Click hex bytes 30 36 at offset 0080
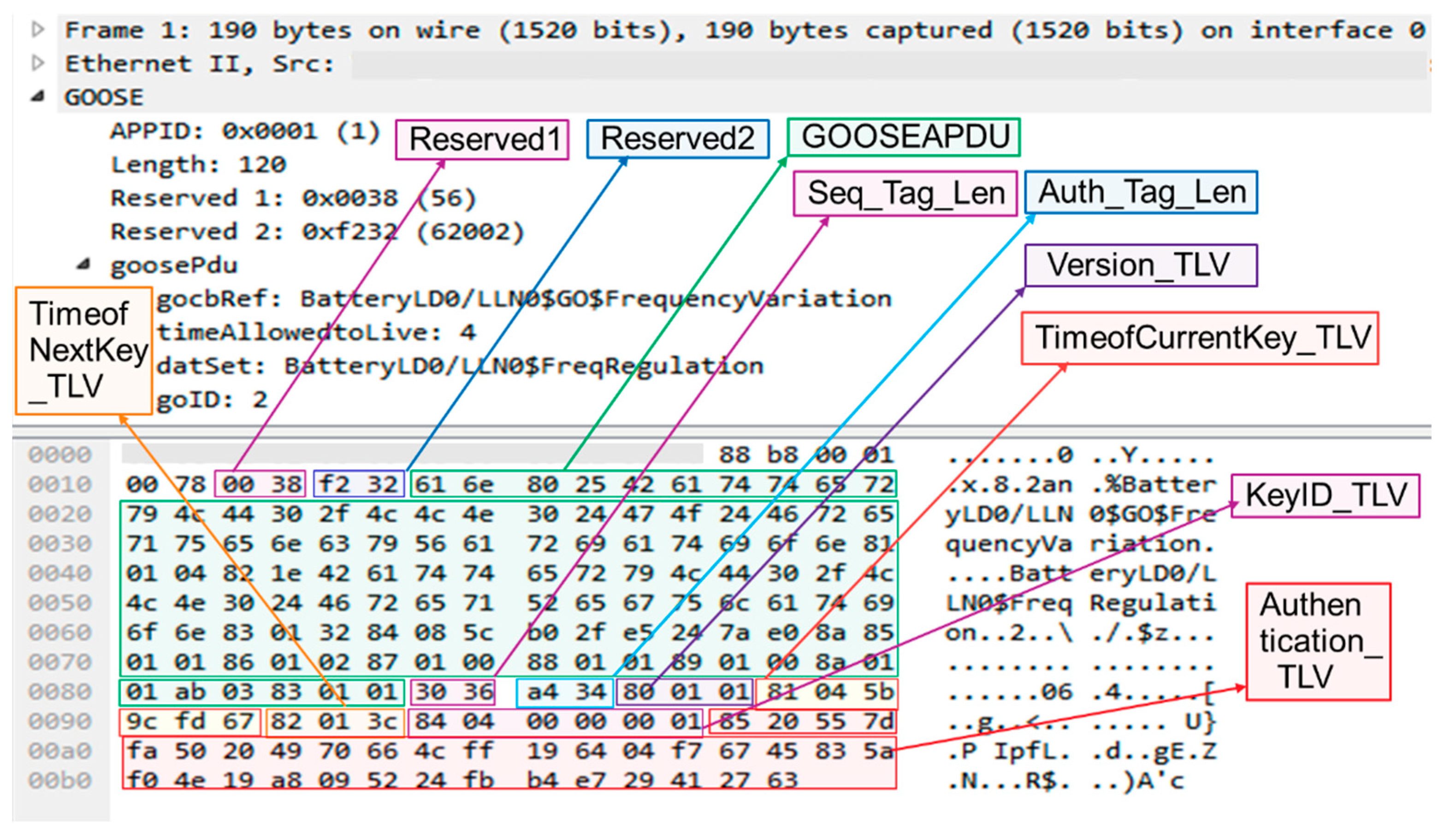This screenshot has height=838, width=1456. coord(454,692)
